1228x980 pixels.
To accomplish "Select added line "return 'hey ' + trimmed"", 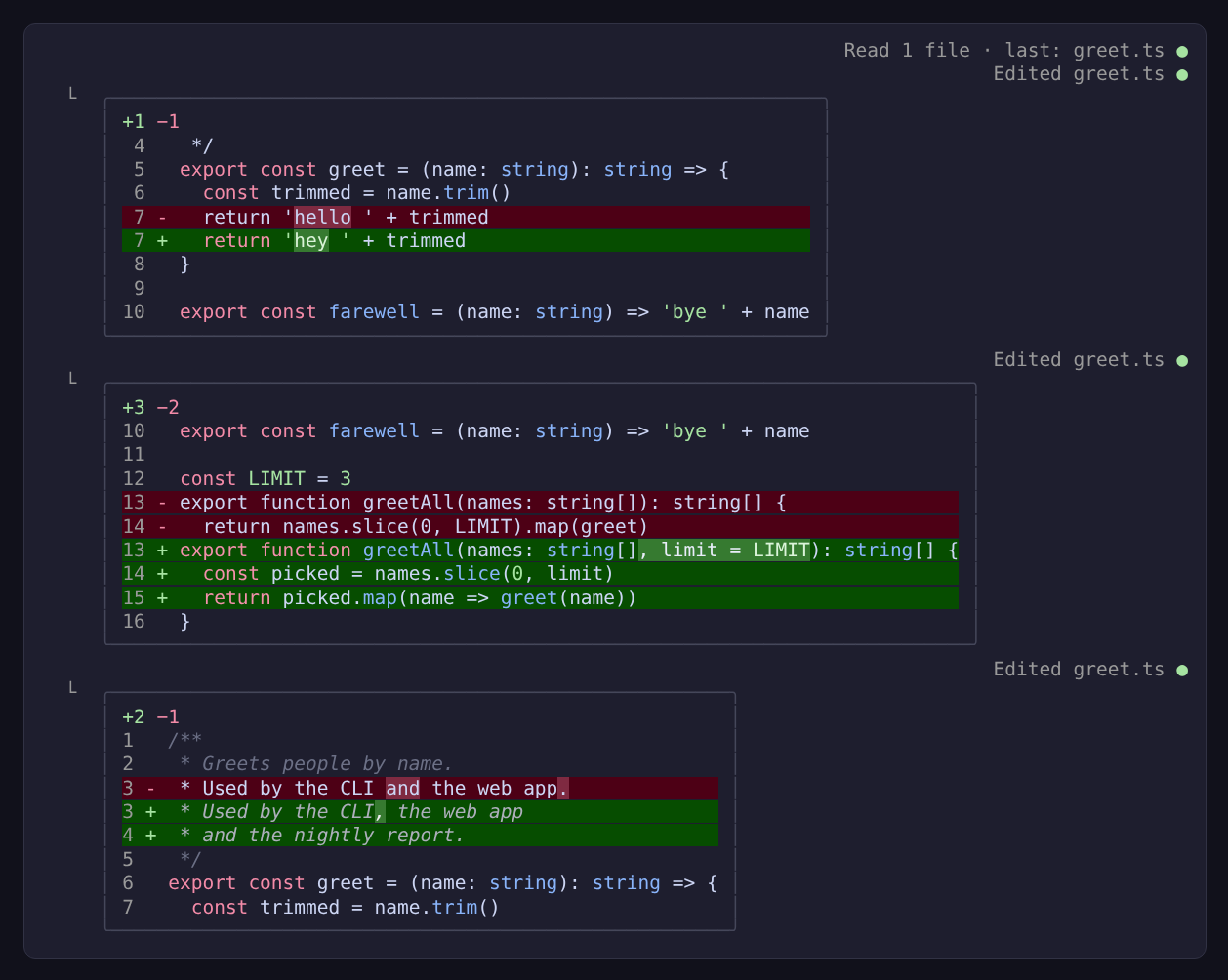I will 466,240.
